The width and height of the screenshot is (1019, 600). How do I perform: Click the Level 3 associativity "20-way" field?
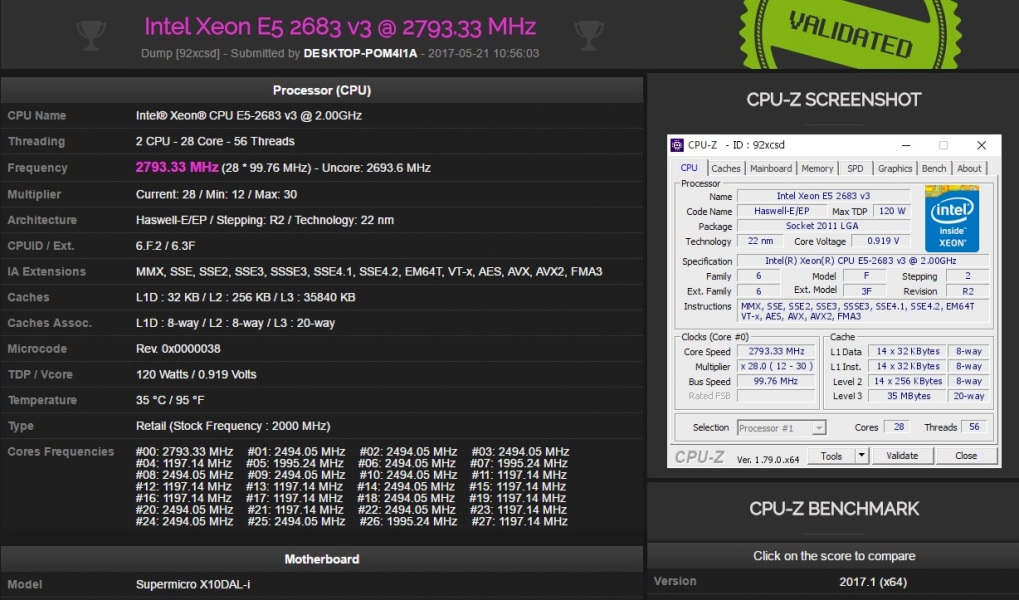pos(968,396)
